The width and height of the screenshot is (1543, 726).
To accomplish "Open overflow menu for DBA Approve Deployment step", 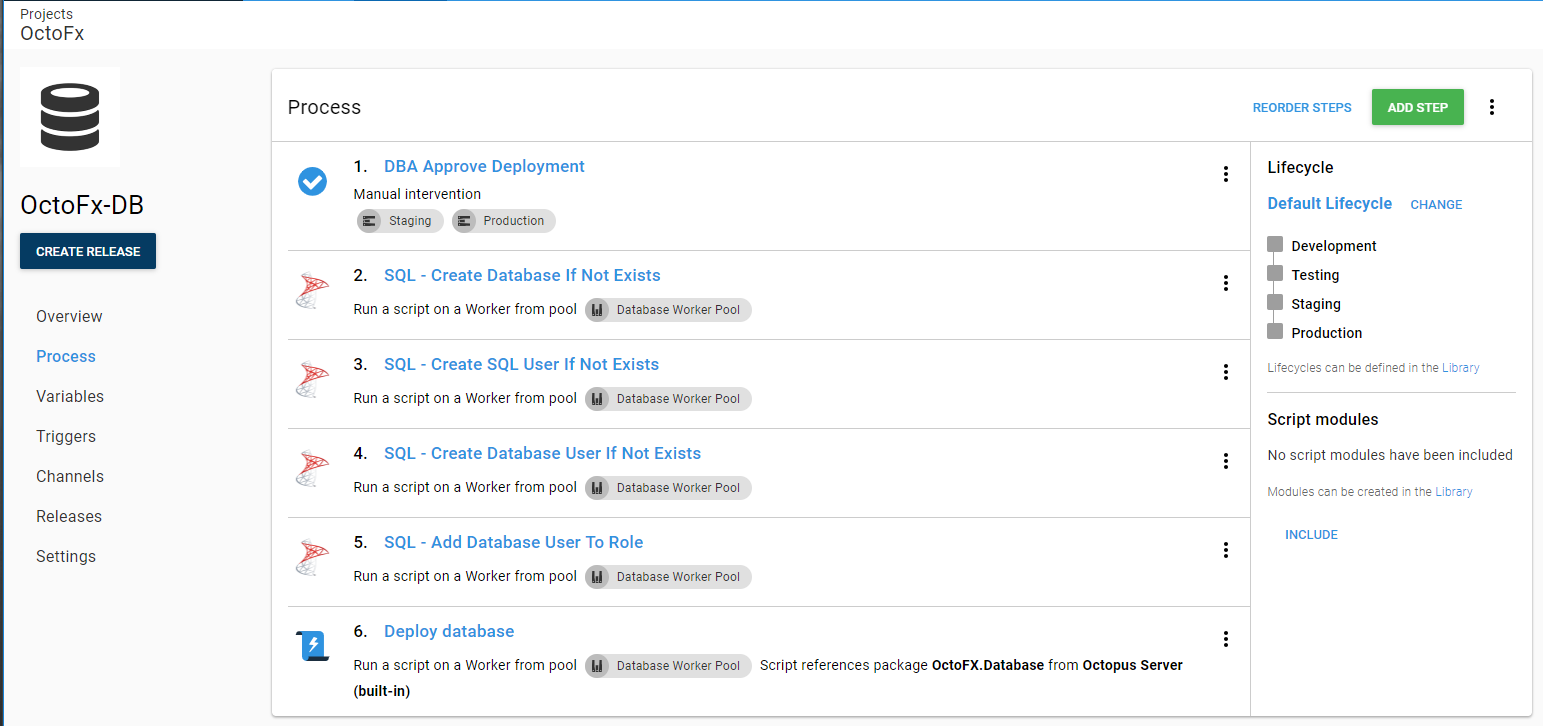I will (1225, 174).
